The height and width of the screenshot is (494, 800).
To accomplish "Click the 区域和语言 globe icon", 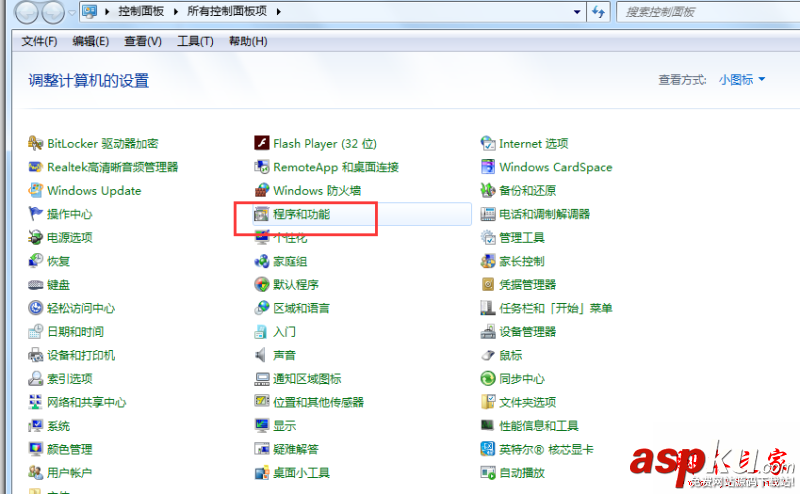I will tap(262, 308).
